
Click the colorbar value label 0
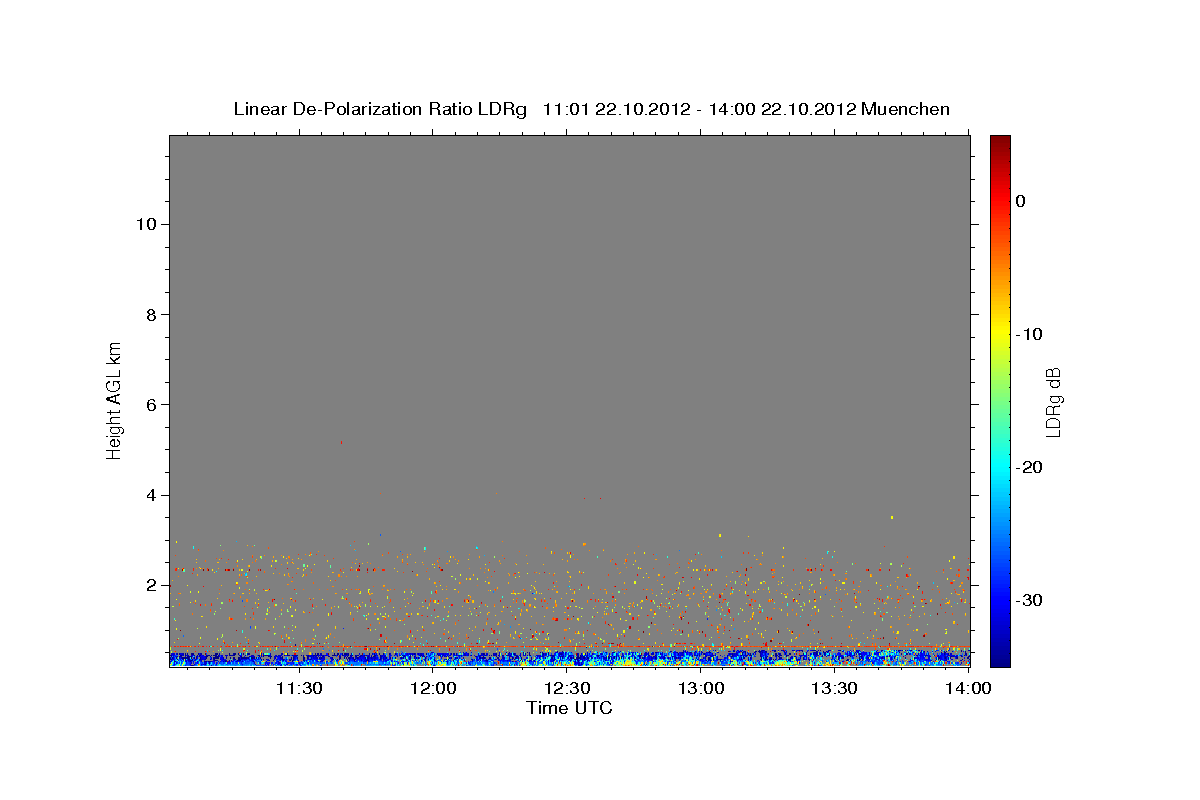(x=1021, y=201)
